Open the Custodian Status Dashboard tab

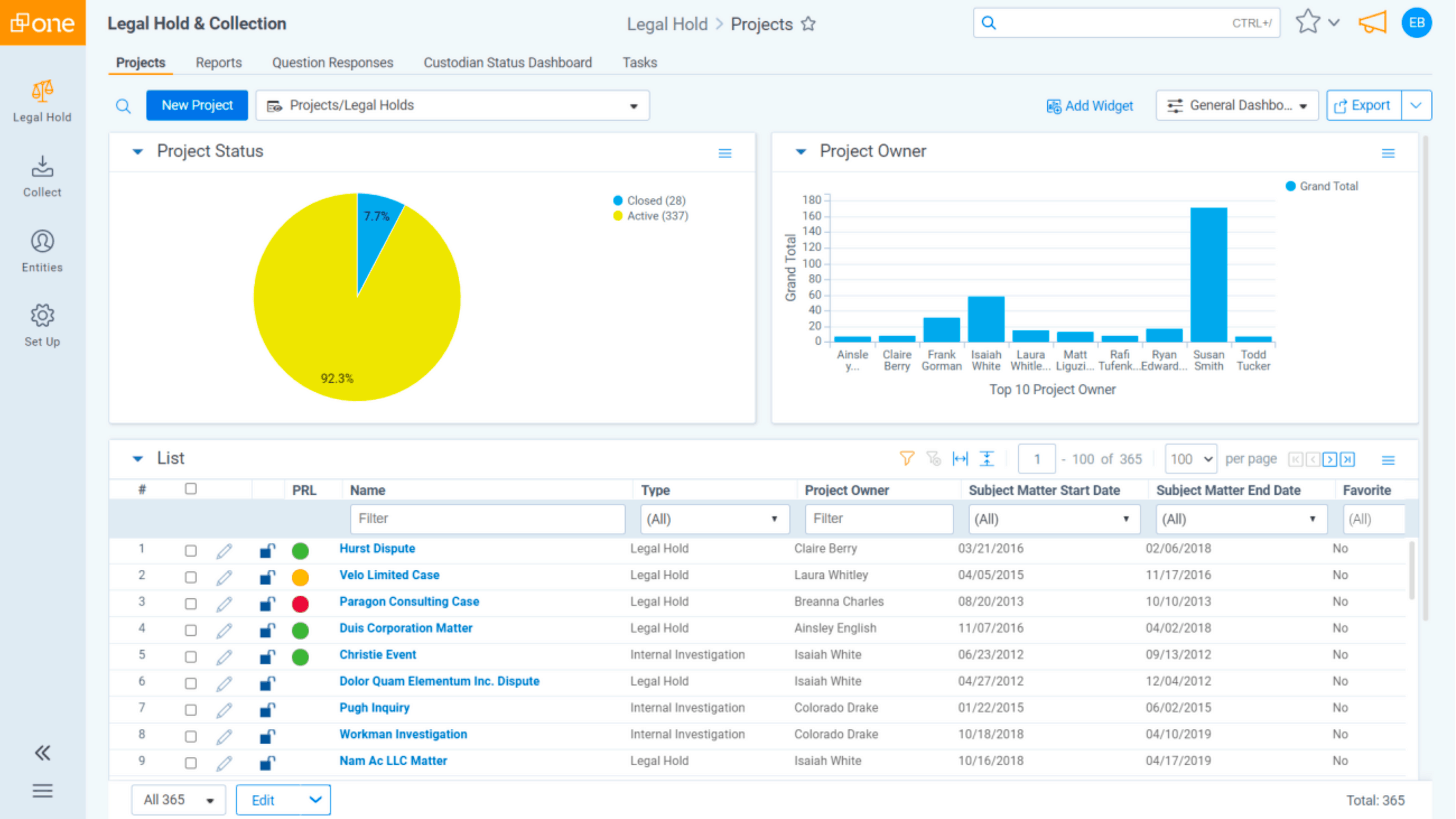(x=507, y=63)
